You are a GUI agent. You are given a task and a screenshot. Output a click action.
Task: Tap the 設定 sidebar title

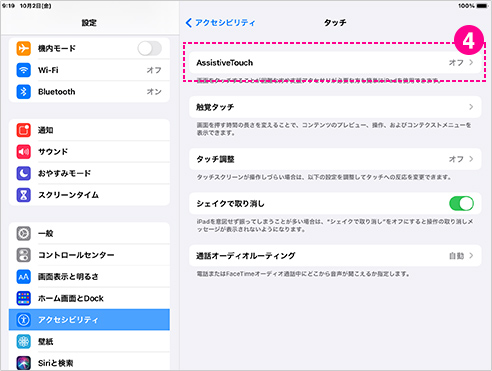[x=89, y=23]
